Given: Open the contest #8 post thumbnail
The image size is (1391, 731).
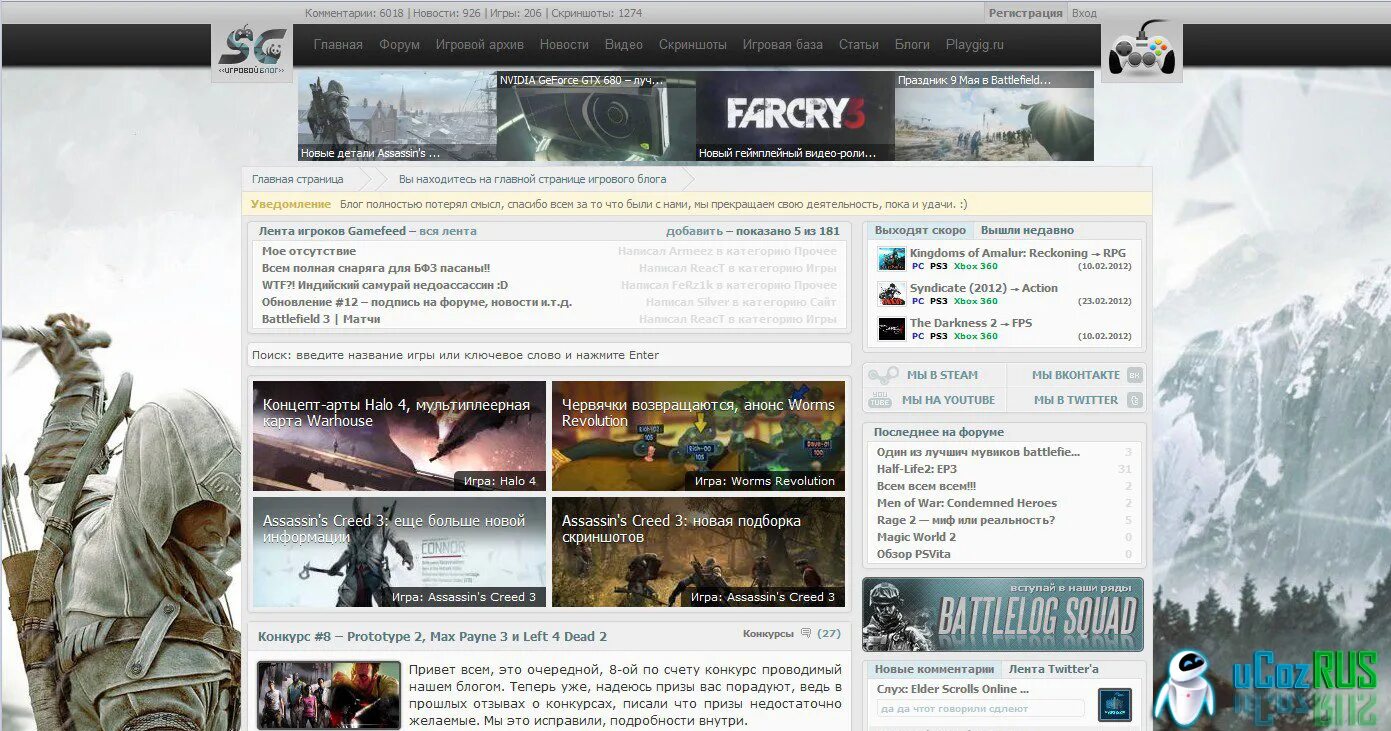Looking at the screenshot, I should click(328, 695).
